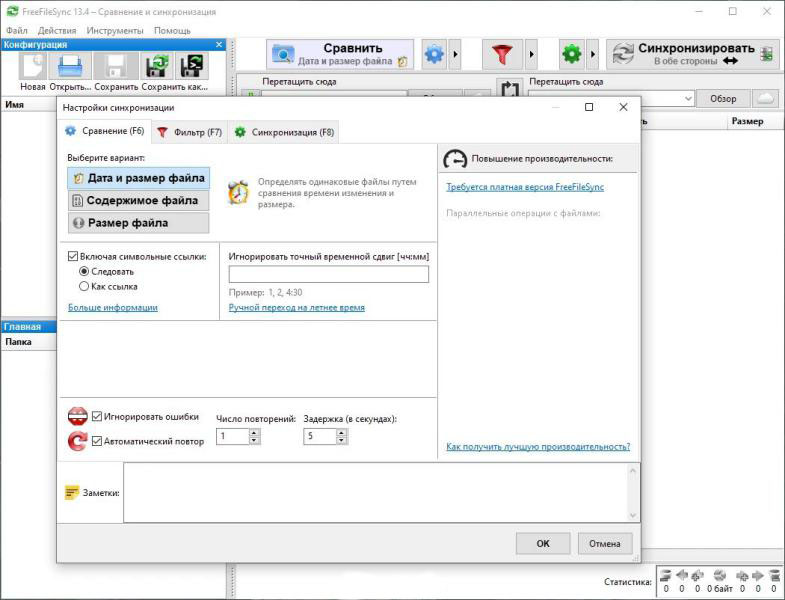This screenshot has width=785, height=600.
Task: Toggle Включая символьные ссылки checkbox
Action: tap(73, 256)
